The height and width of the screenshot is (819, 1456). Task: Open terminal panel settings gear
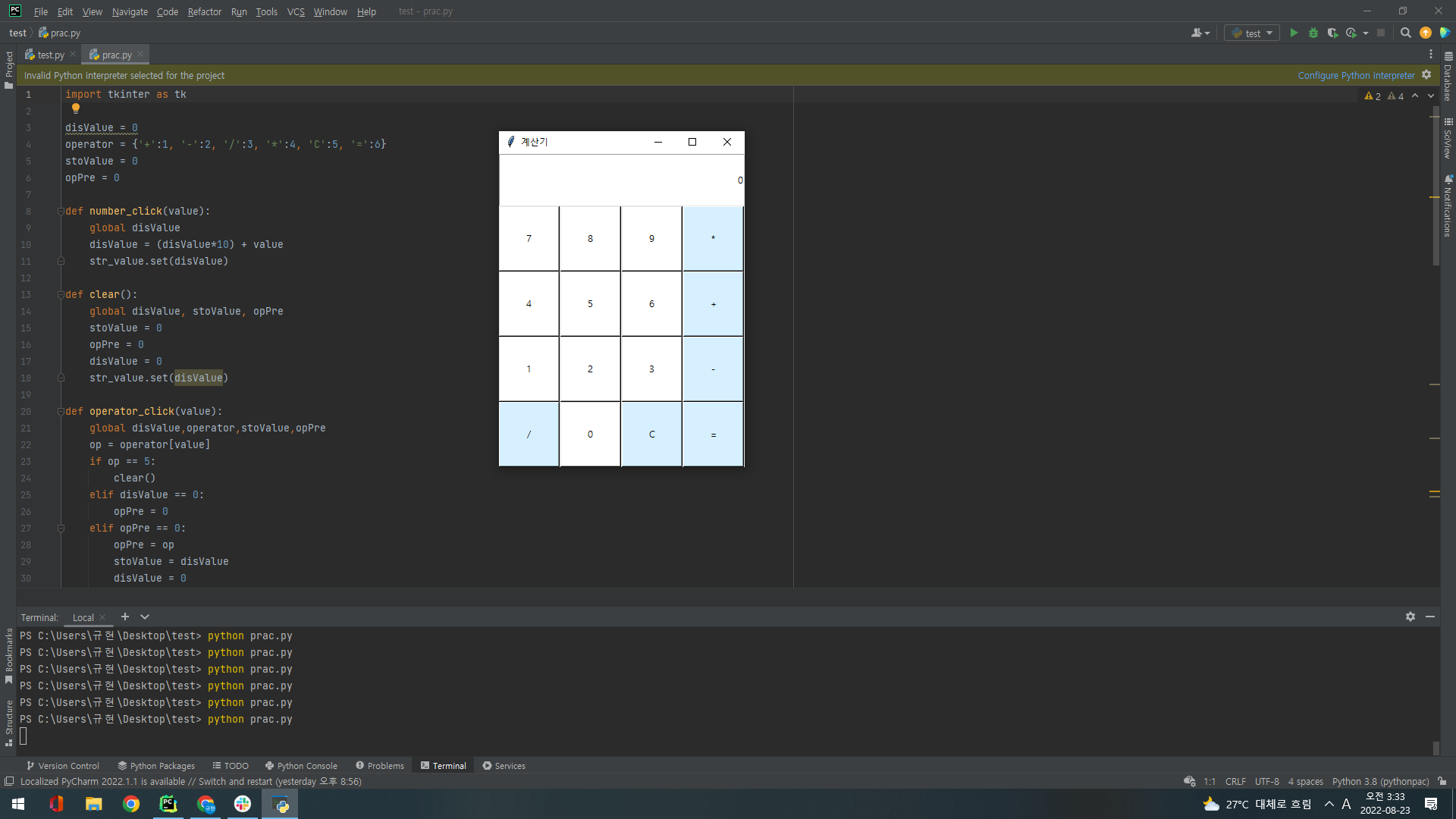pos(1410,617)
